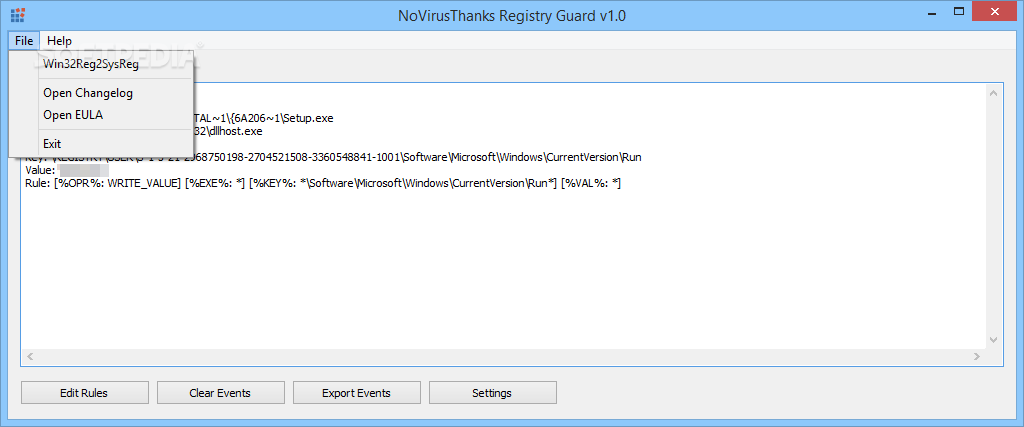Click the Edit Rules button
1024x427 pixels.
pyautogui.click(x=84, y=393)
